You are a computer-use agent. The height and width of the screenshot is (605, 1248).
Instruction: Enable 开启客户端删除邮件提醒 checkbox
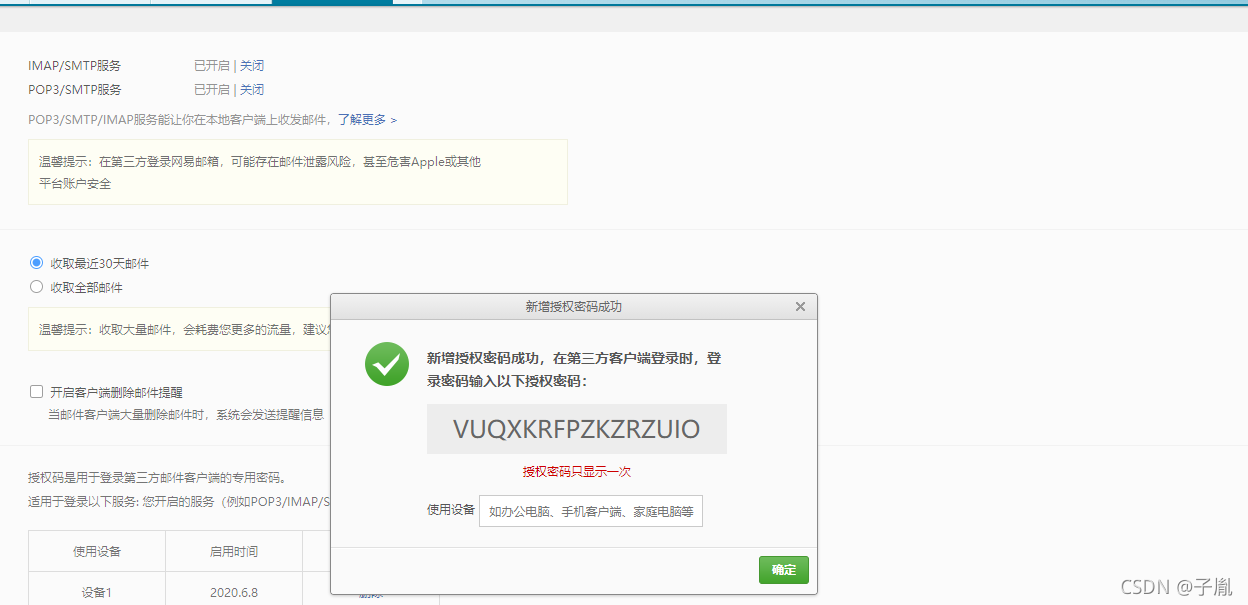(37, 391)
